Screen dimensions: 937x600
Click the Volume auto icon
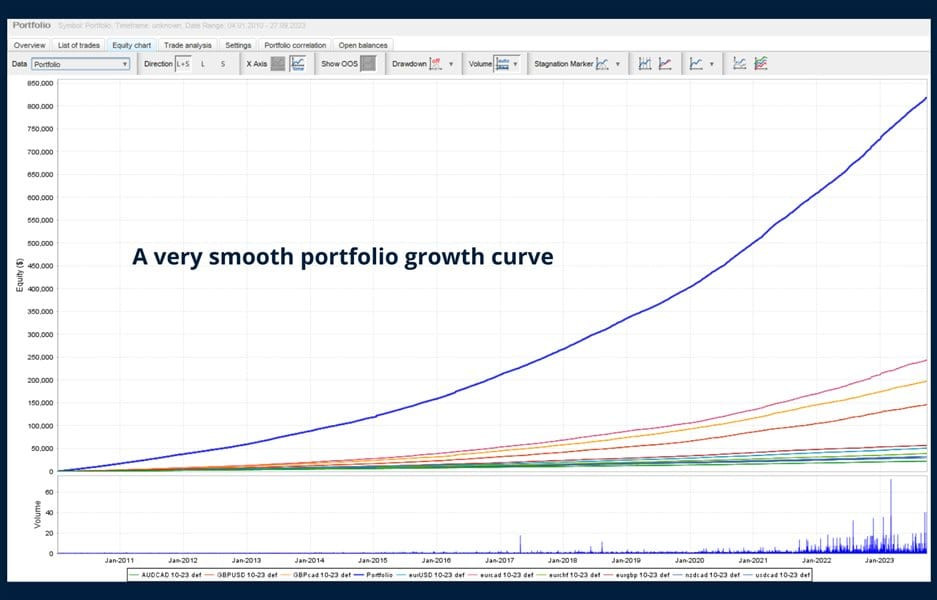tap(503, 64)
